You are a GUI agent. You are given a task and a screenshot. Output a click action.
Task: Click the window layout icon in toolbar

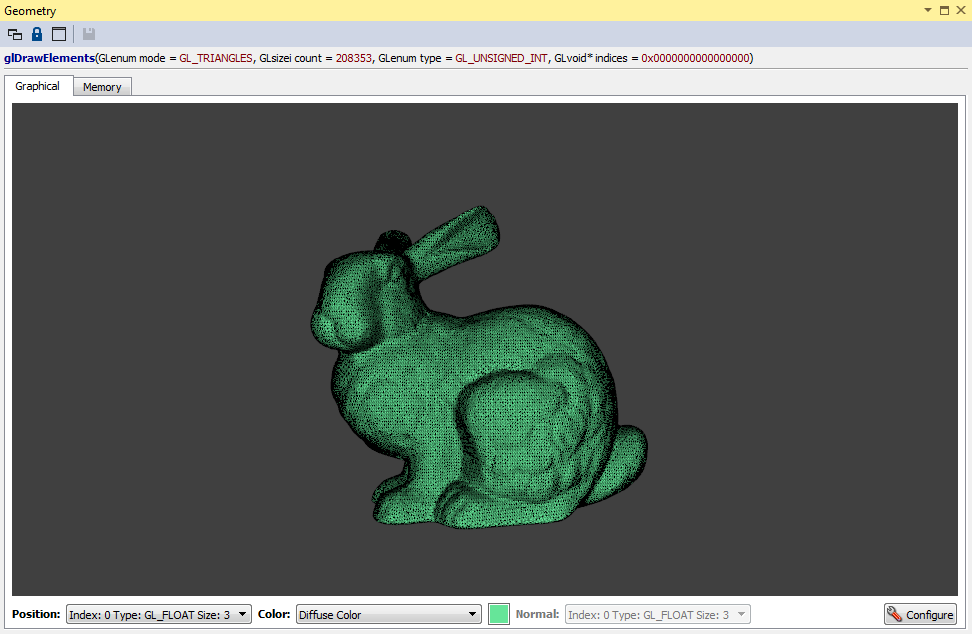coord(59,34)
